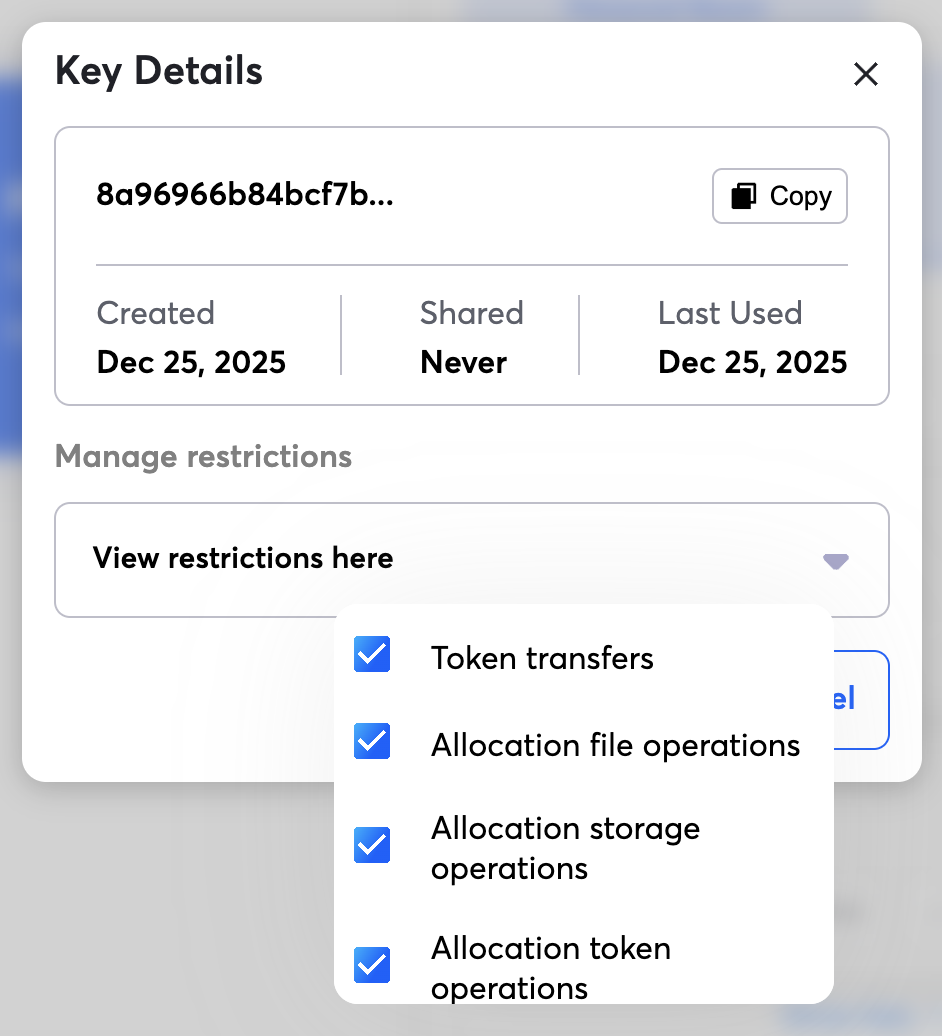Untick the Allocation token operations checkbox

tap(372, 965)
